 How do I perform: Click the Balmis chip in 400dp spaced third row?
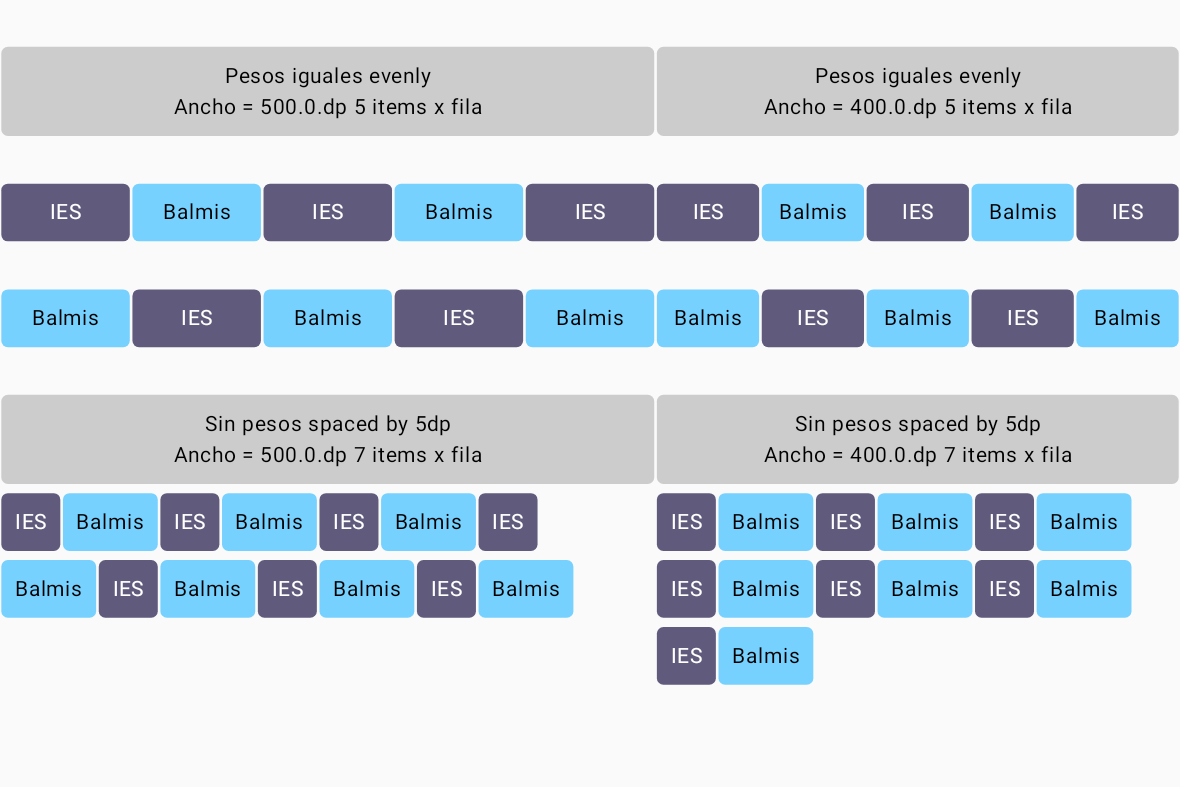click(765, 656)
